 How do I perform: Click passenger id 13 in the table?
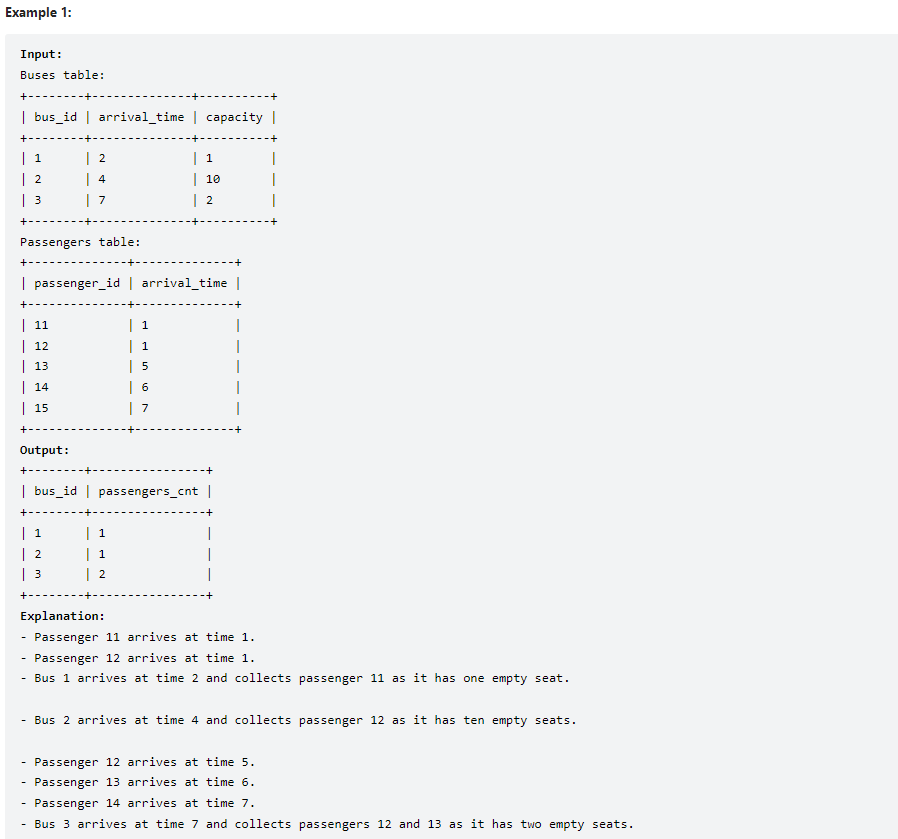click(x=41, y=367)
